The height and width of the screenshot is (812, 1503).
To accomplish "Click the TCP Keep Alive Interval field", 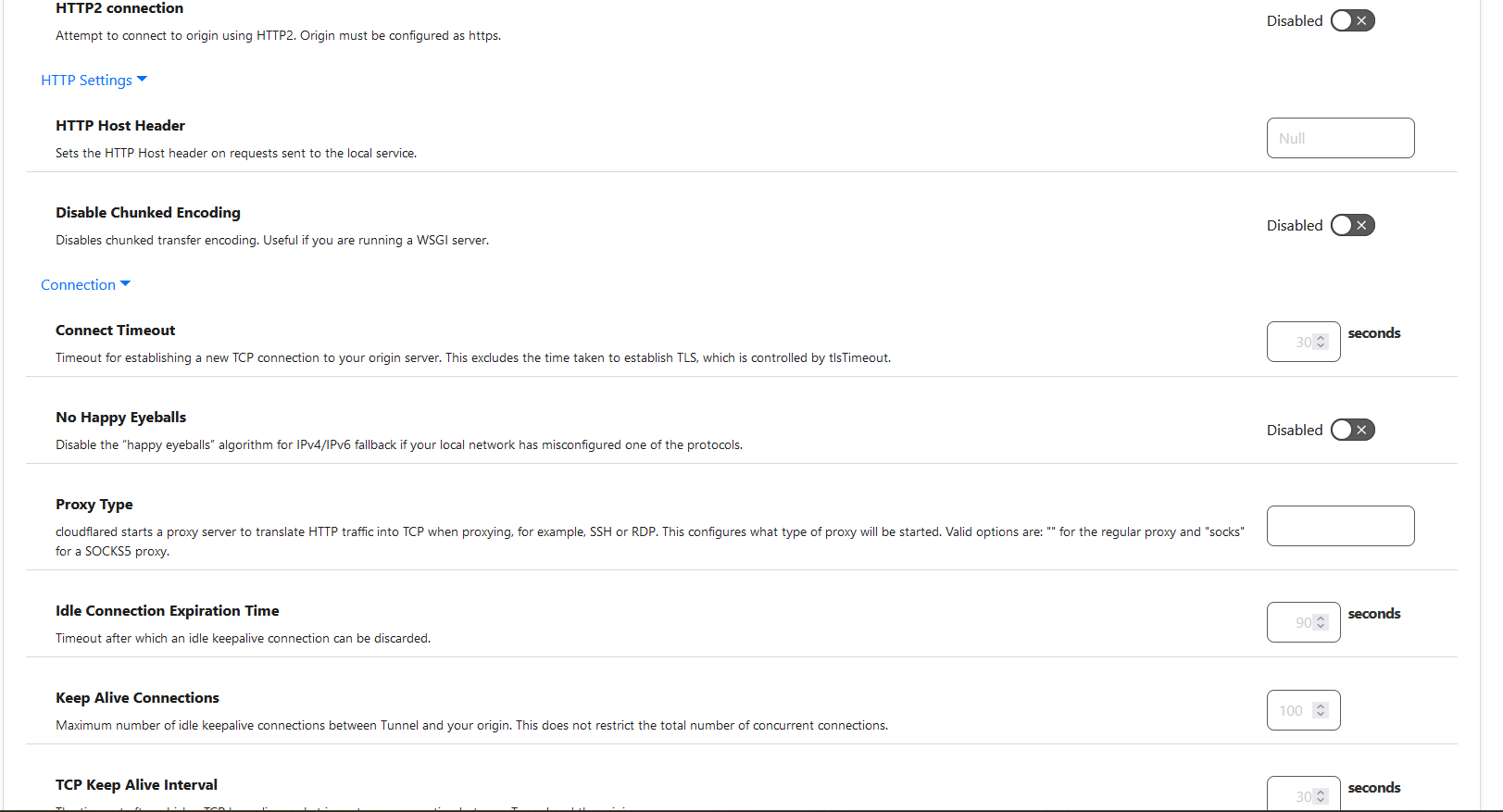I will (x=1292, y=795).
